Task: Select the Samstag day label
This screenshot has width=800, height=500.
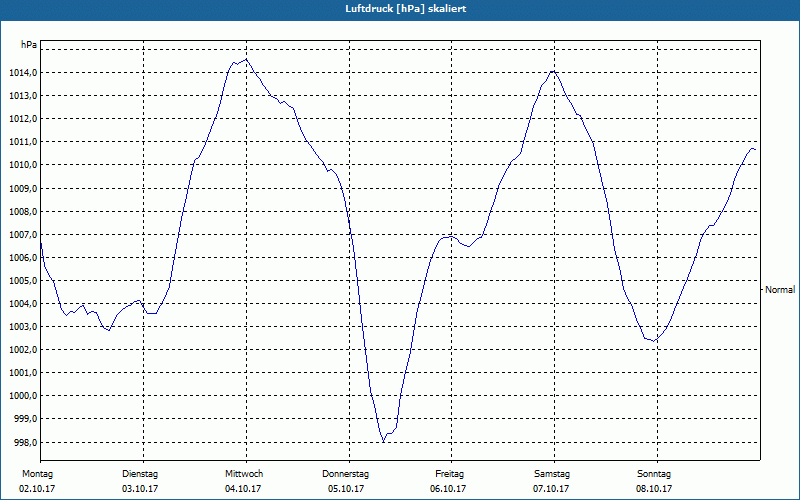Action: pos(552,474)
